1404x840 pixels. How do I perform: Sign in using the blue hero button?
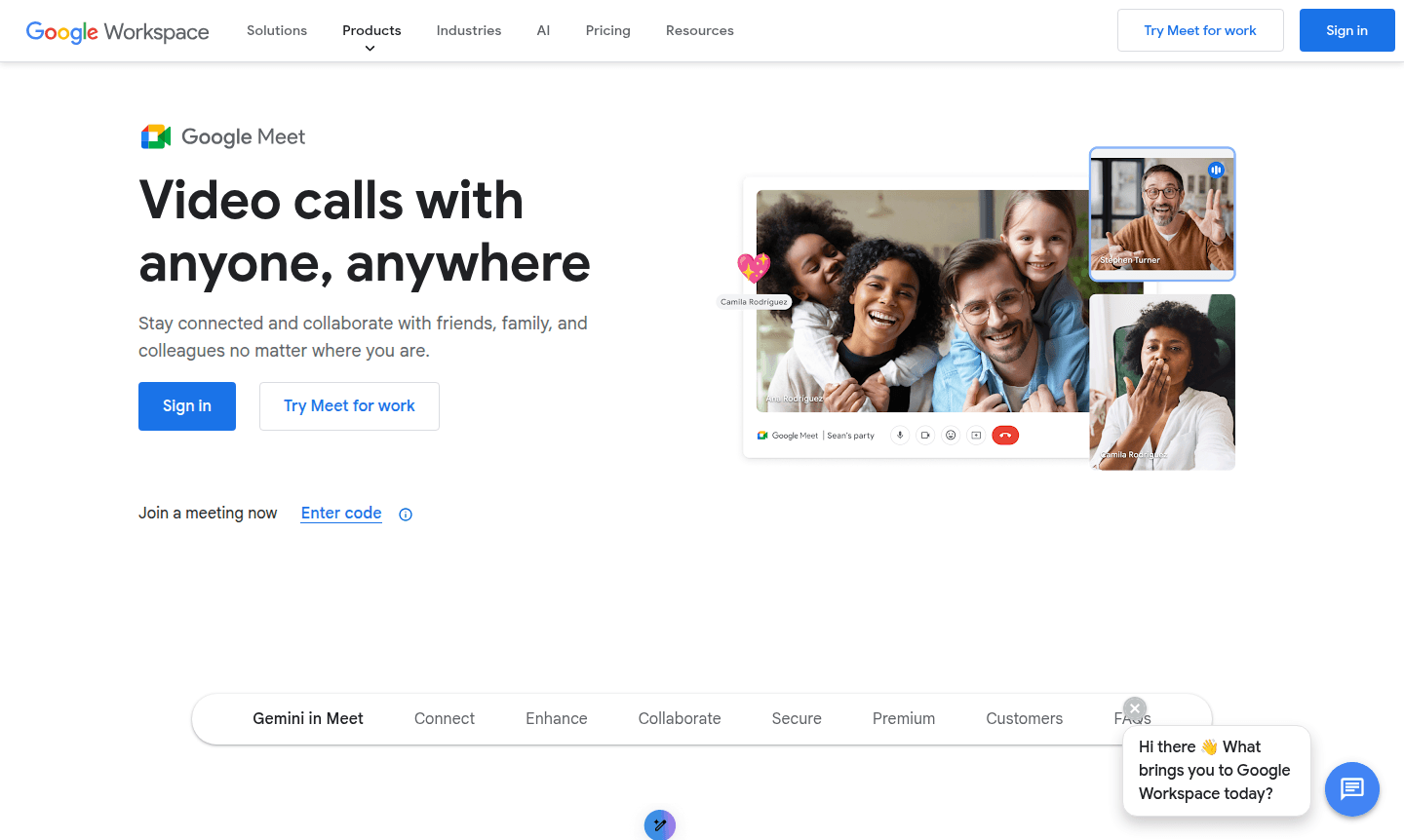pyautogui.click(x=186, y=405)
